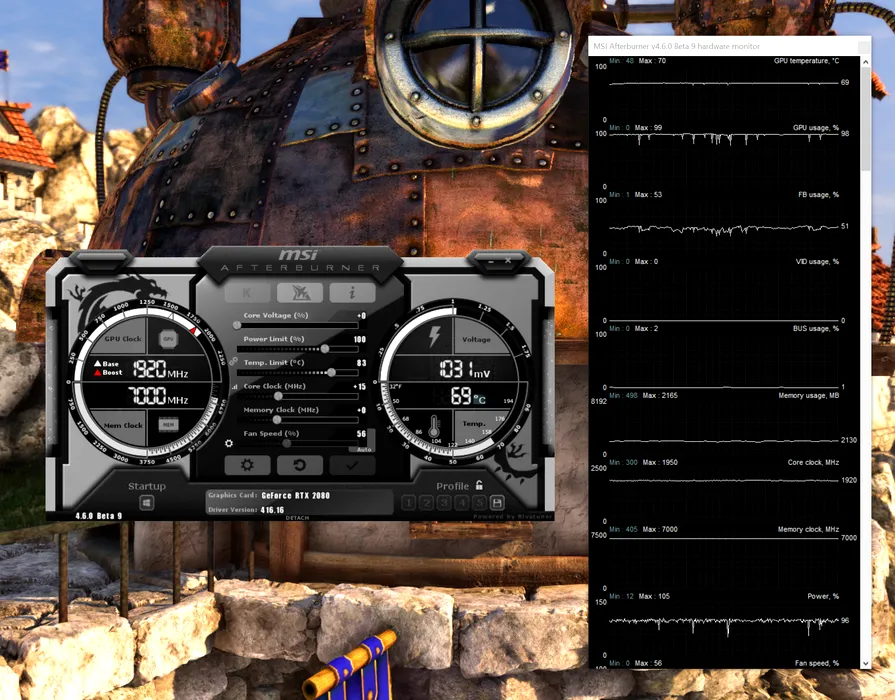Click the driver version '416.16' text

[x=272, y=510]
